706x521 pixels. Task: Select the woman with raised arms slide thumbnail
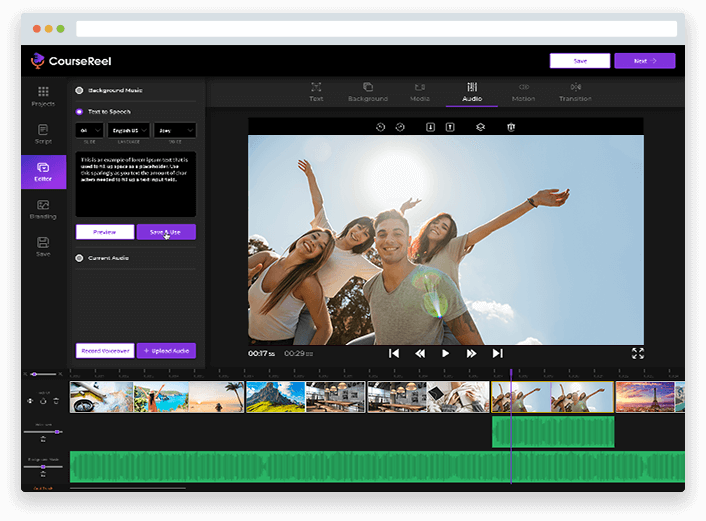(x=161, y=397)
